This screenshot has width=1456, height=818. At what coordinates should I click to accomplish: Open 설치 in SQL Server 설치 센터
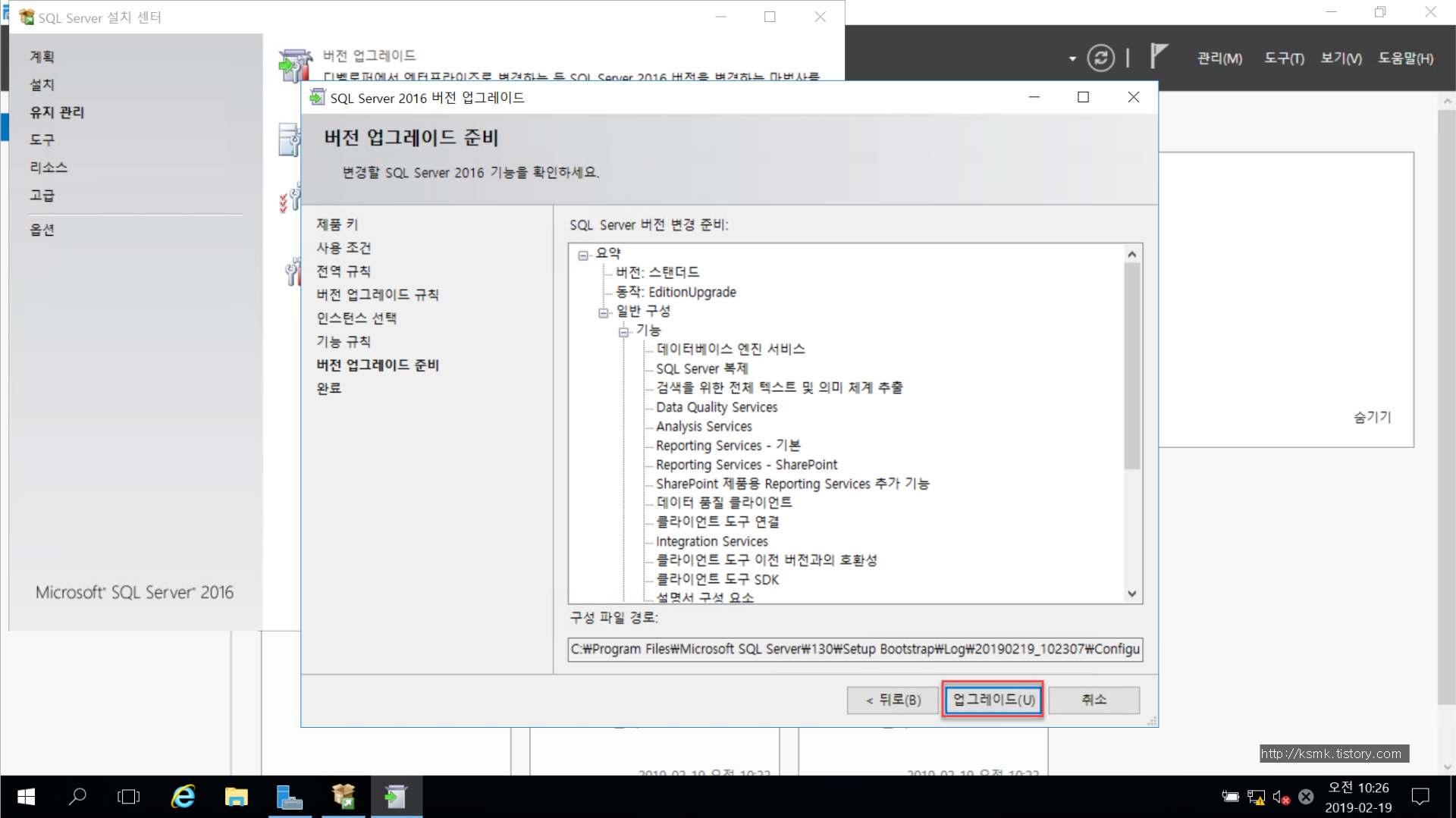pos(42,85)
